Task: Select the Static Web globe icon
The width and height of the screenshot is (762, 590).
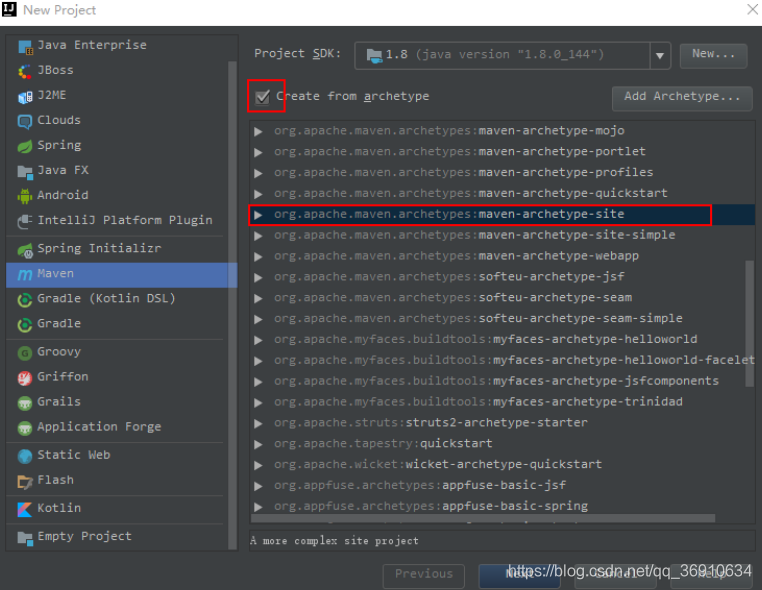Action: tap(25, 456)
